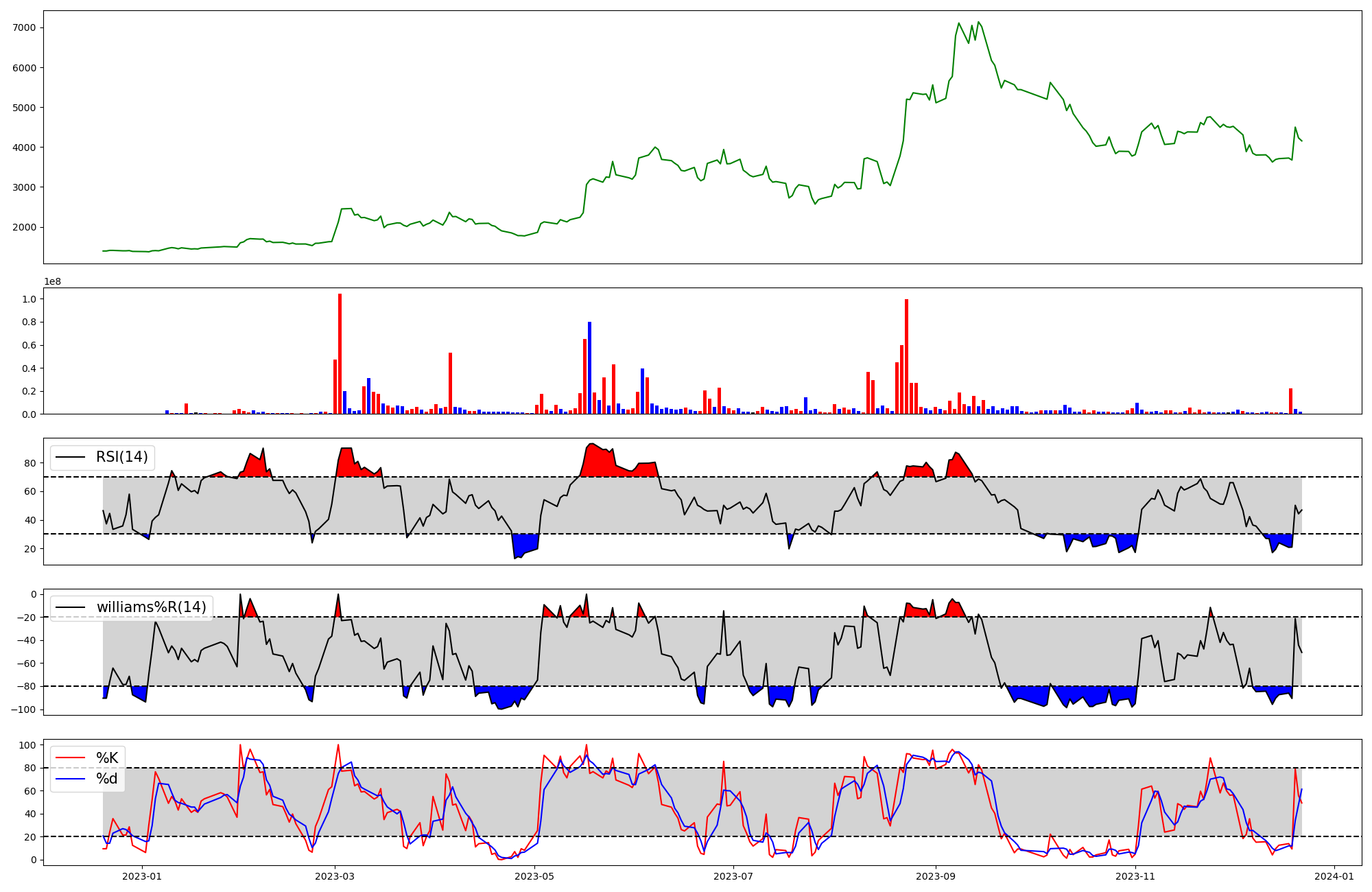Click the -100 tick on Williams %R axis

(x=23, y=709)
